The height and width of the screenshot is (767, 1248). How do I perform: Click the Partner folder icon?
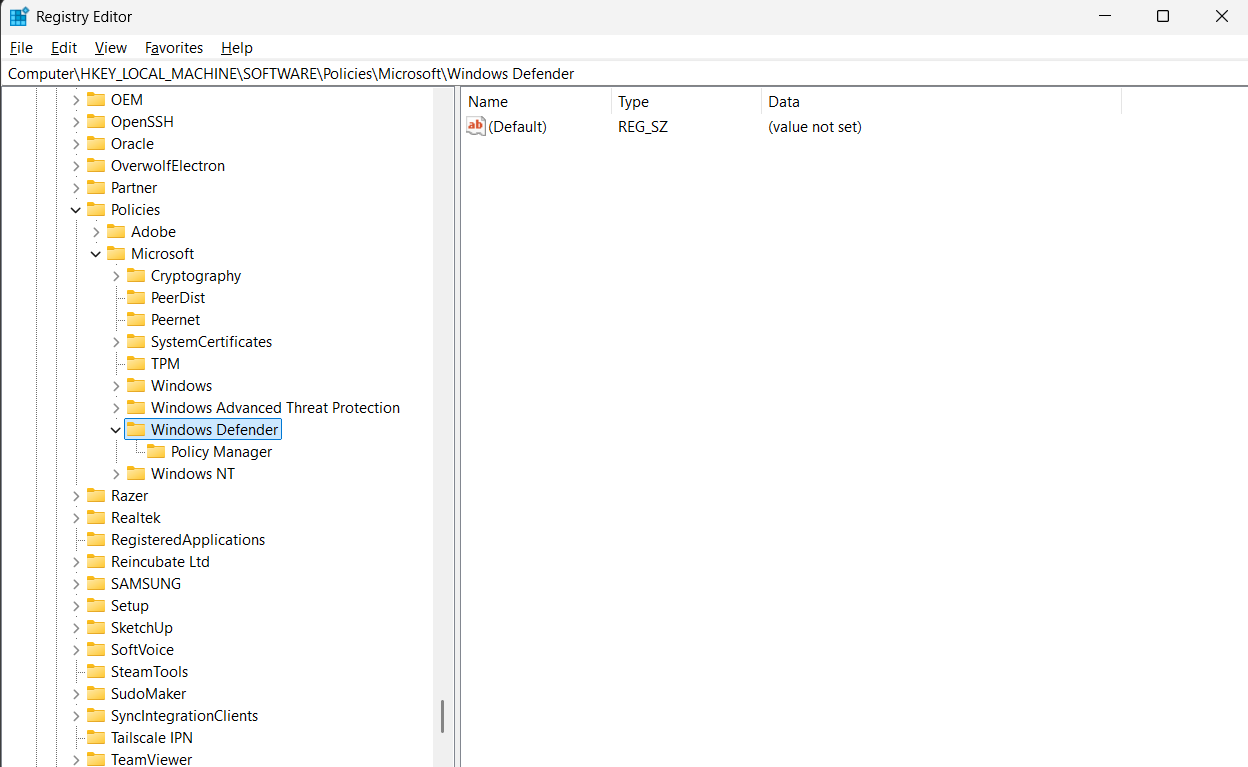(96, 188)
